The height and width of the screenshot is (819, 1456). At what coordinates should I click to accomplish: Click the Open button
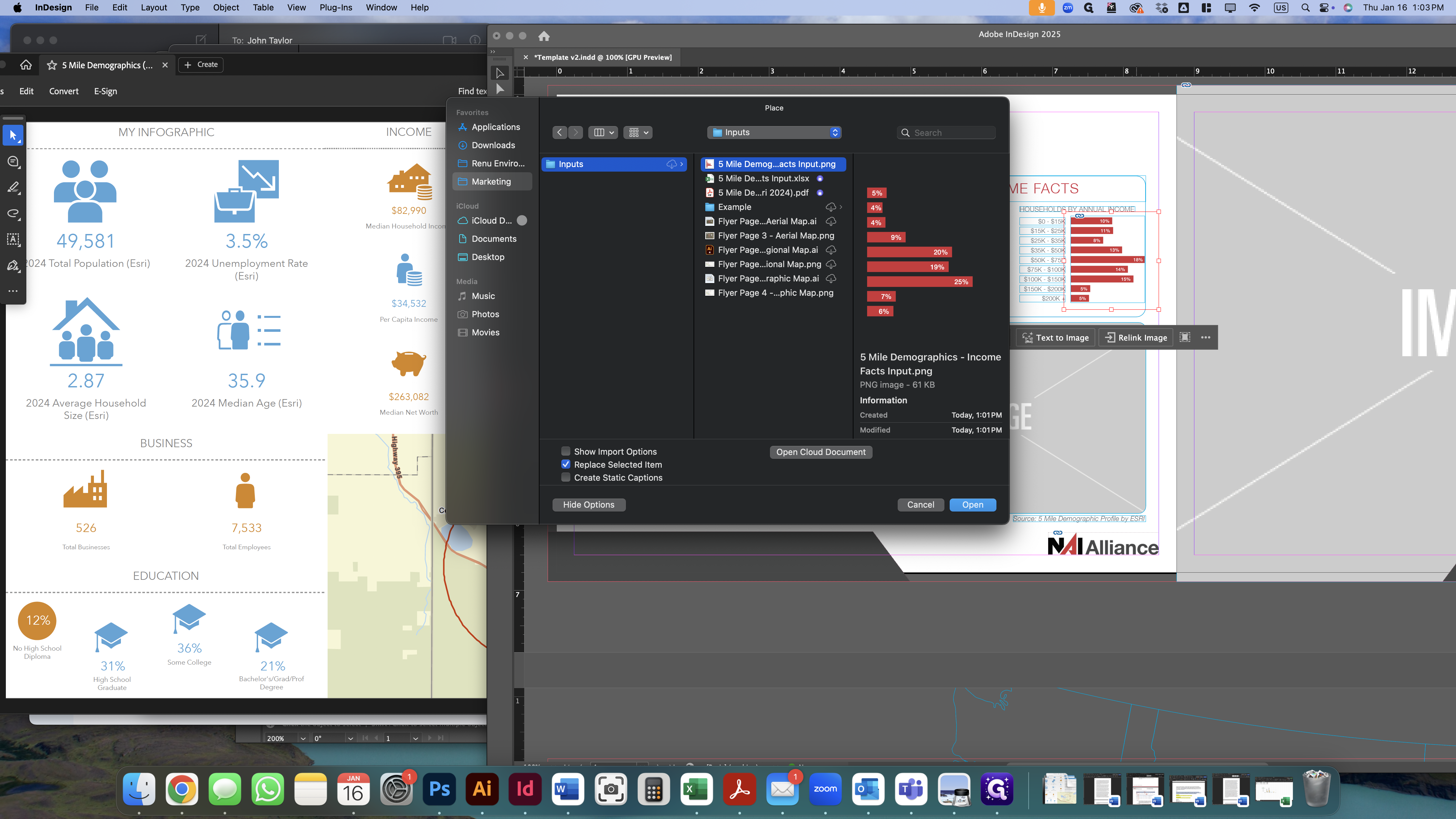973,505
